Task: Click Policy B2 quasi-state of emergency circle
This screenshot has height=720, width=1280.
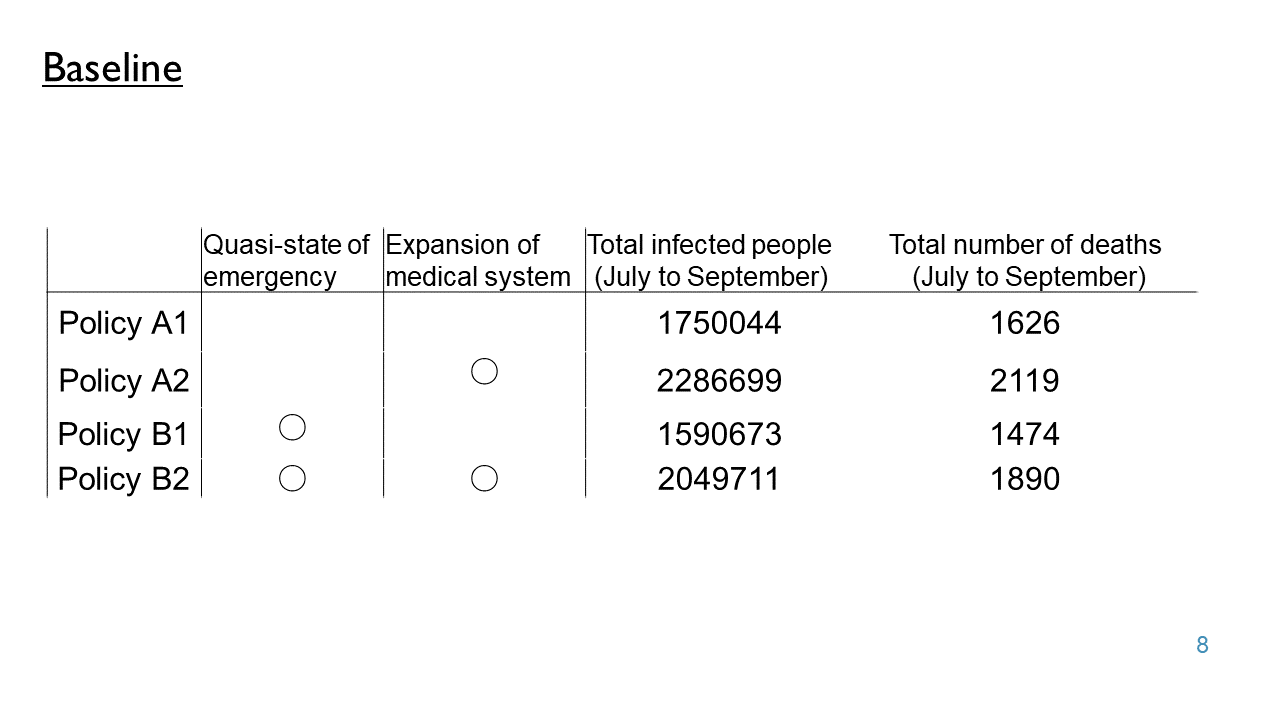Action: [x=292, y=479]
